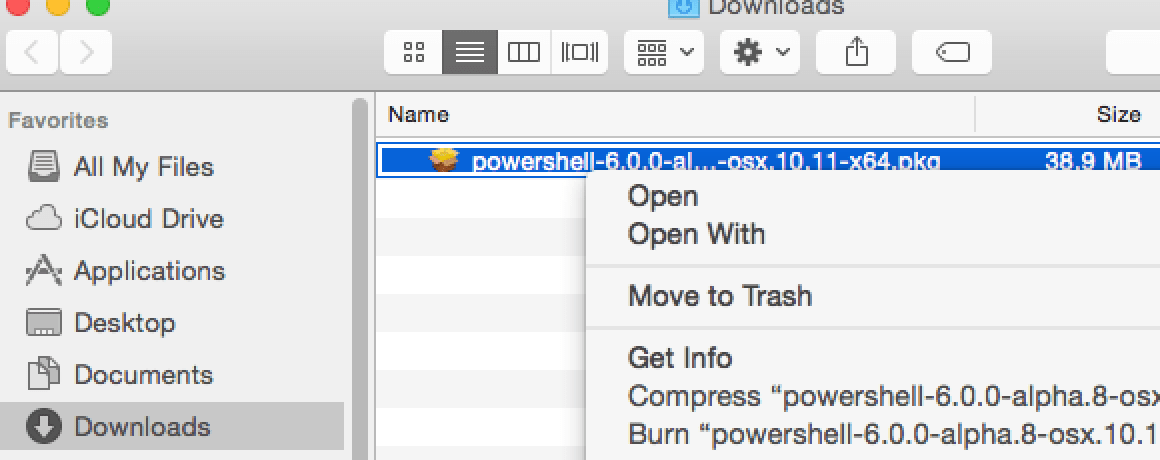The image size is (1160, 460).
Task: Click the All My Files sidebar icon
Action: tap(44, 166)
